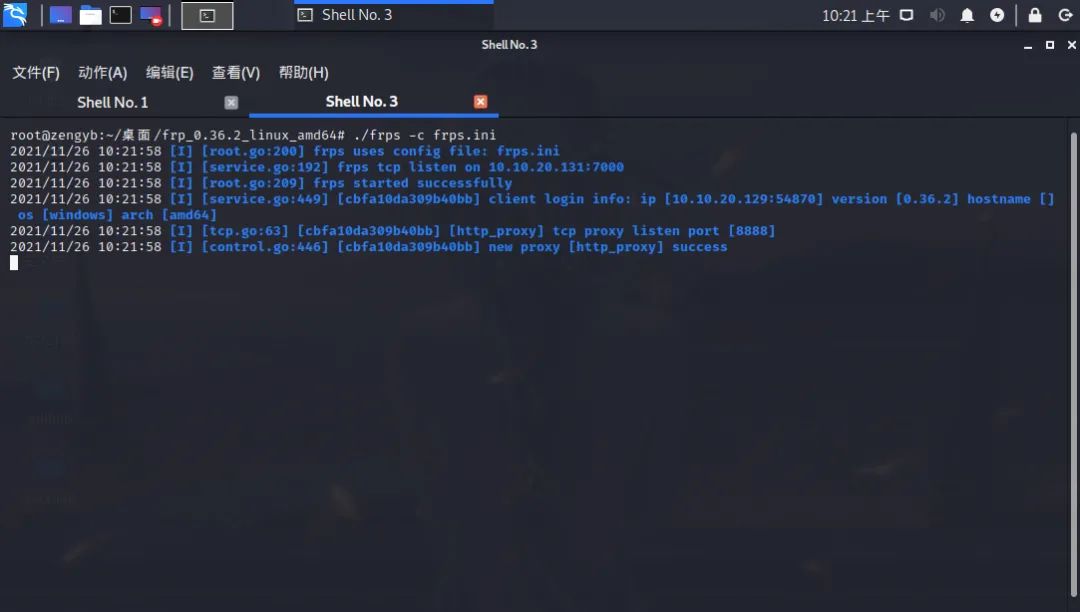Open the 动作(A) menu
The width and height of the screenshot is (1080, 612).
pyautogui.click(x=103, y=72)
